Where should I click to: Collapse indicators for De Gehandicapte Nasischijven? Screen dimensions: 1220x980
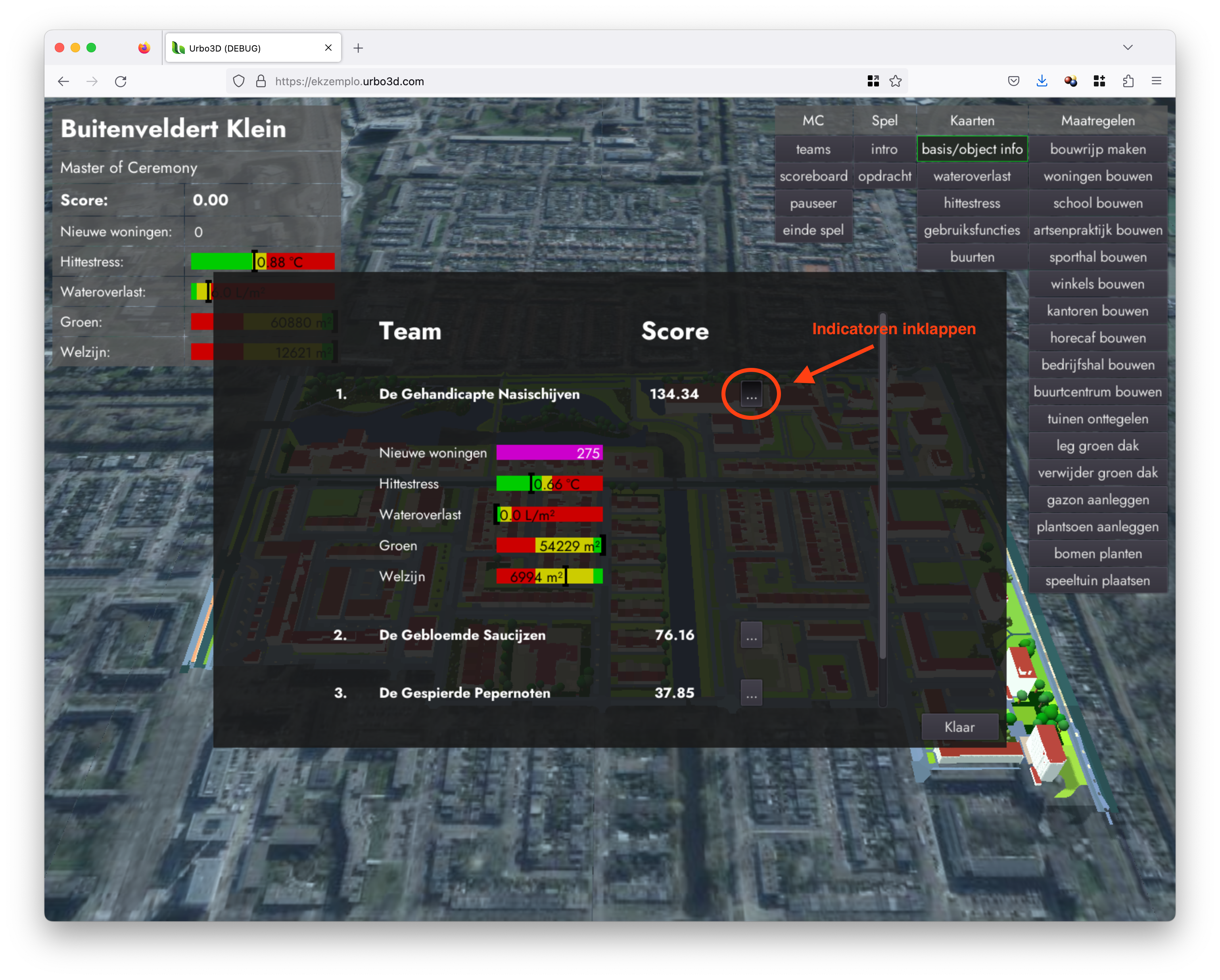[x=751, y=394]
